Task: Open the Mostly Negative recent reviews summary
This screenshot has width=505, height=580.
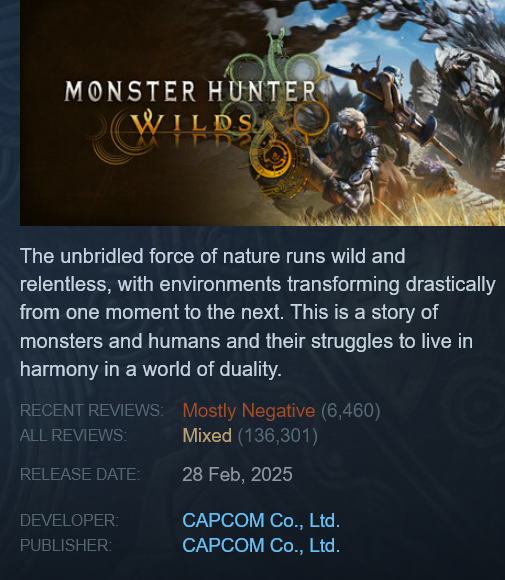Action: tap(249, 411)
